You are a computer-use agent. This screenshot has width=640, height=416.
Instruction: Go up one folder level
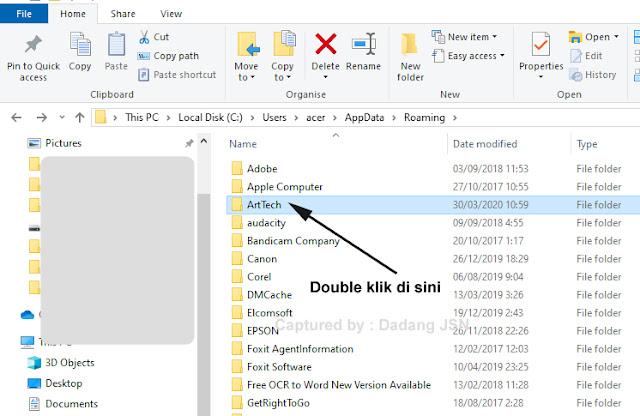tap(80, 118)
